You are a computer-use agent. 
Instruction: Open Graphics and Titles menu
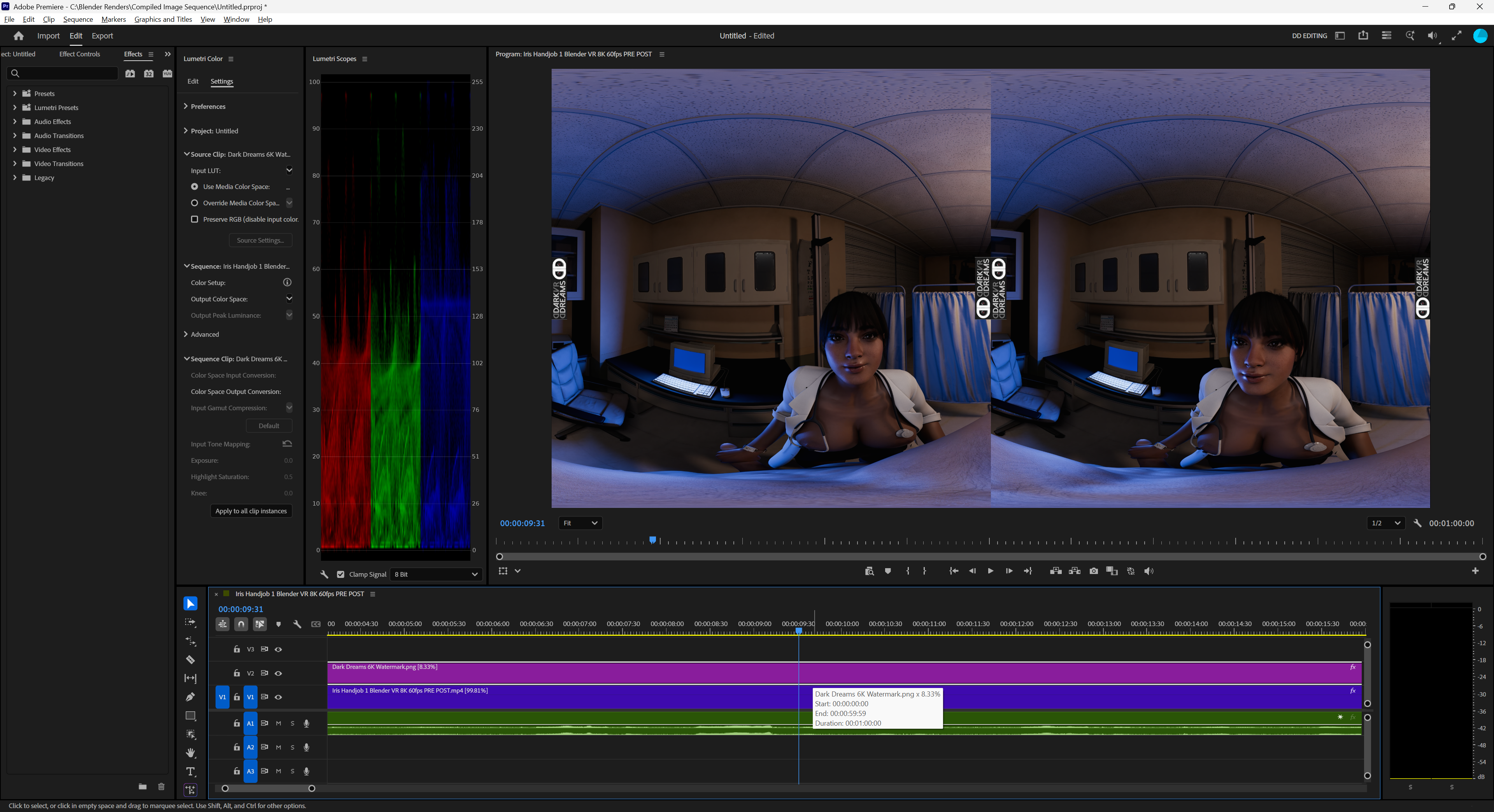(x=163, y=19)
